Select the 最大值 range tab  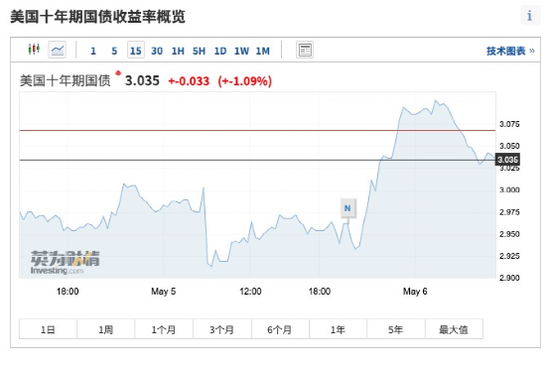454,329
